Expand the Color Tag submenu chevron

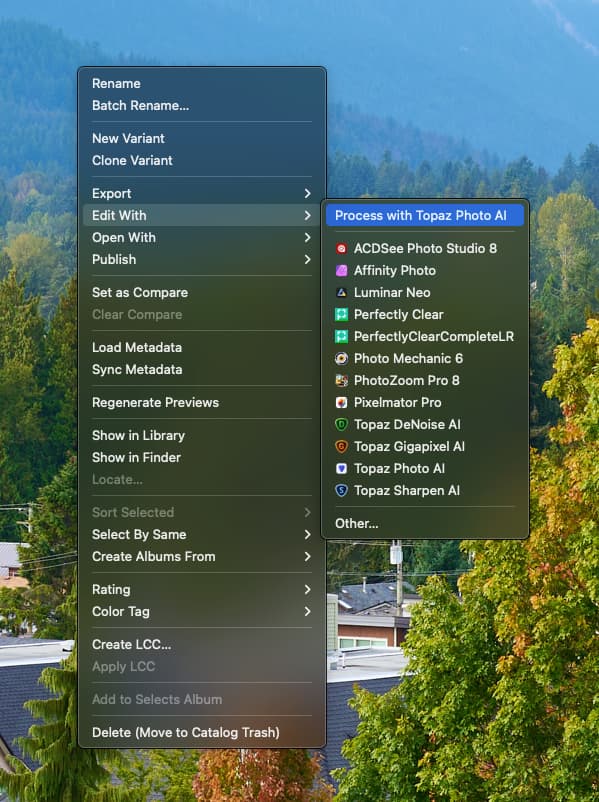[x=307, y=612]
